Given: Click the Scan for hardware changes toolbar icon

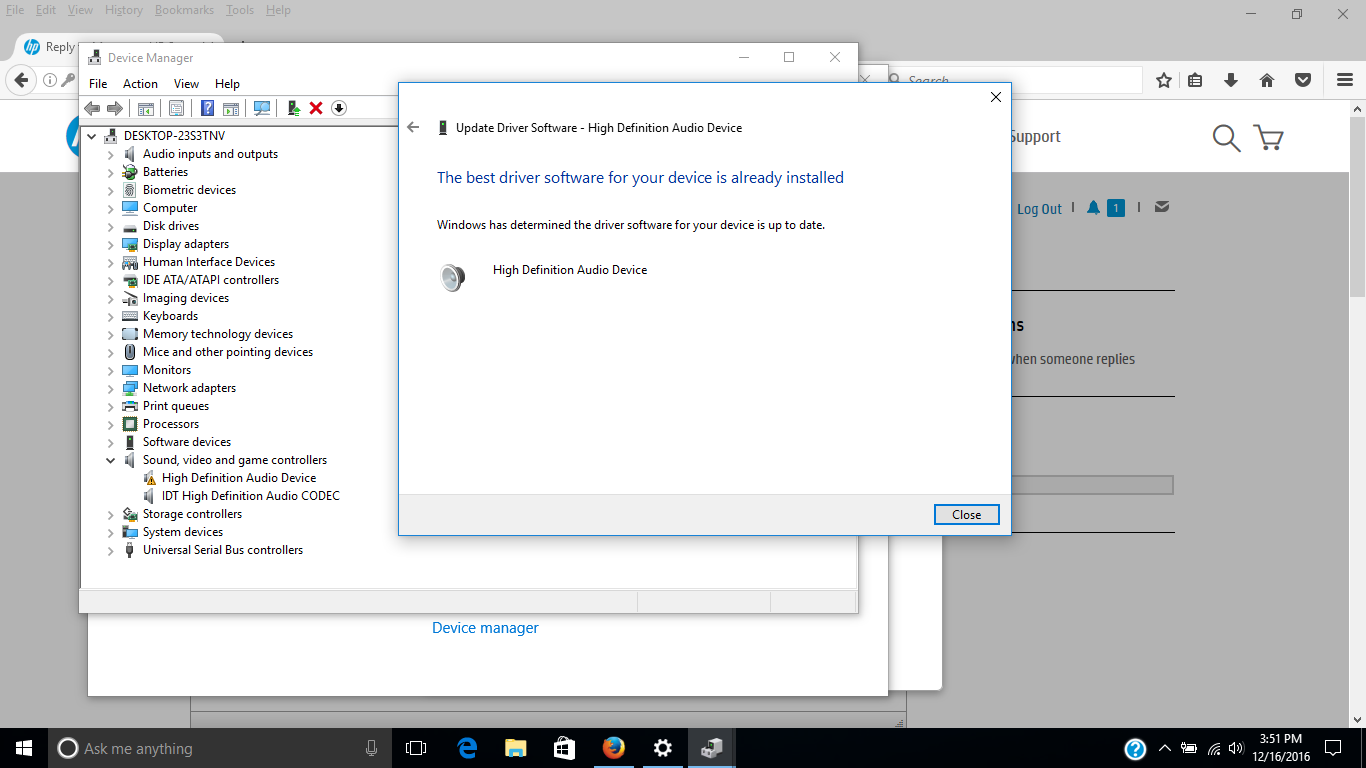Looking at the screenshot, I should [x=262, y=108].
